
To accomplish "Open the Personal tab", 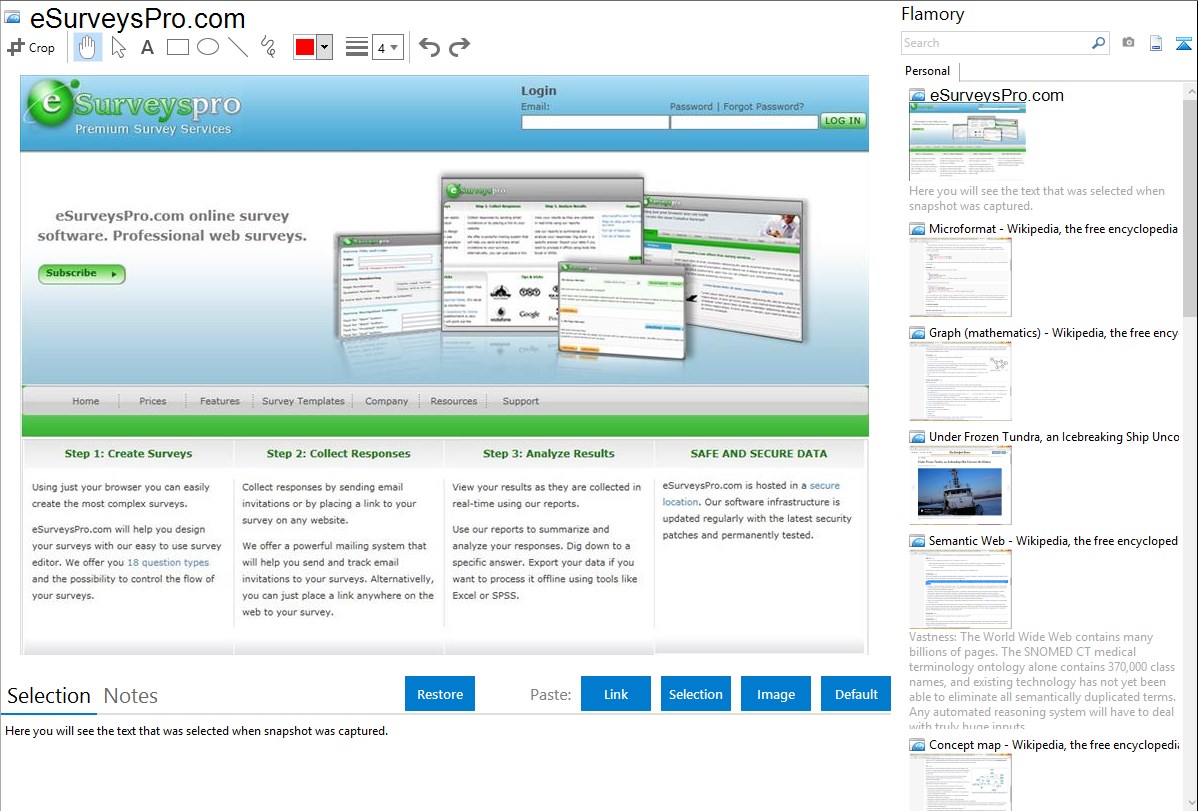I will (x=927, y=71).
